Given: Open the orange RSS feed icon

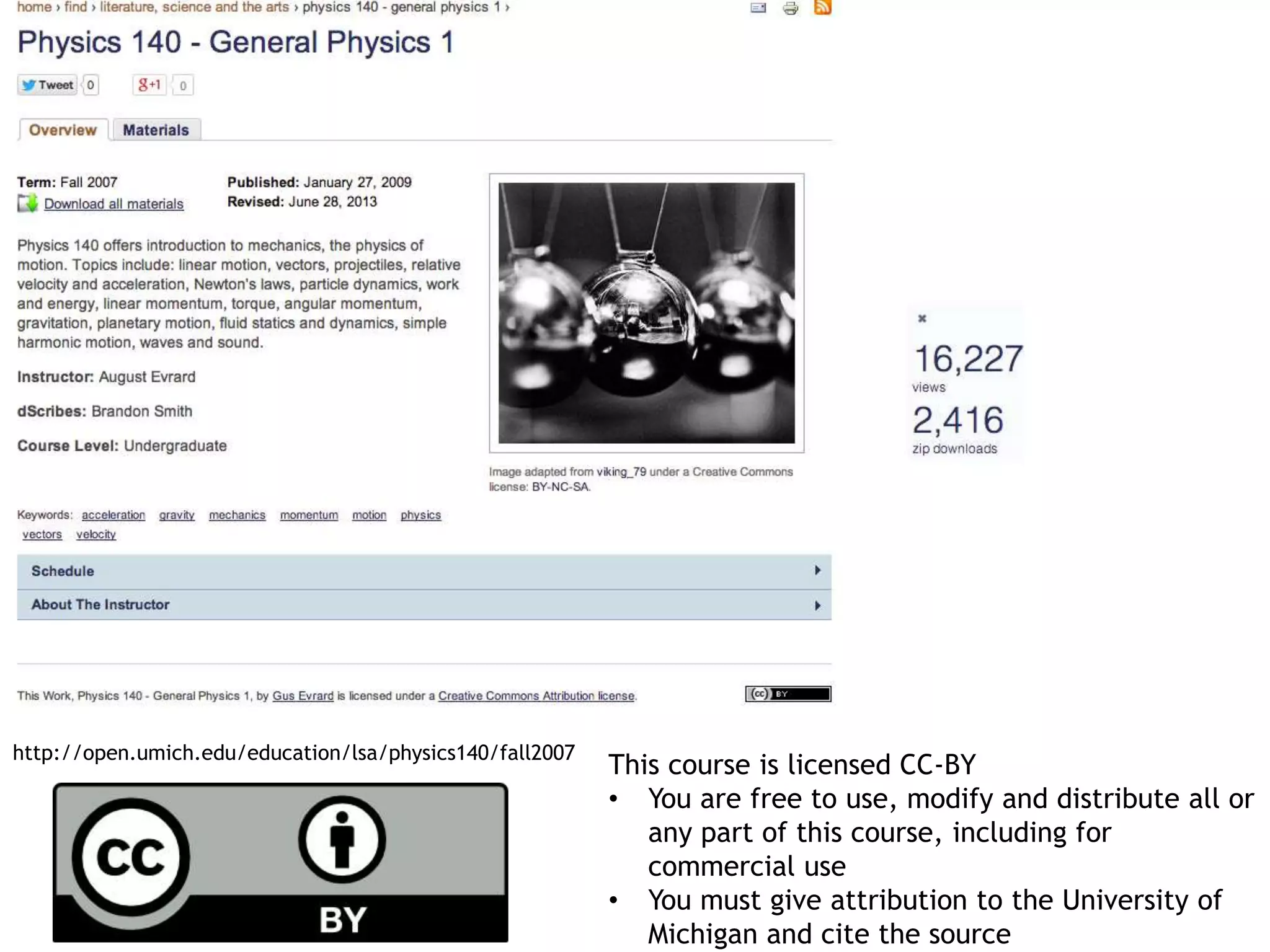Looking at the screenshot, I should pyautogui.click(x=822, y=7).
